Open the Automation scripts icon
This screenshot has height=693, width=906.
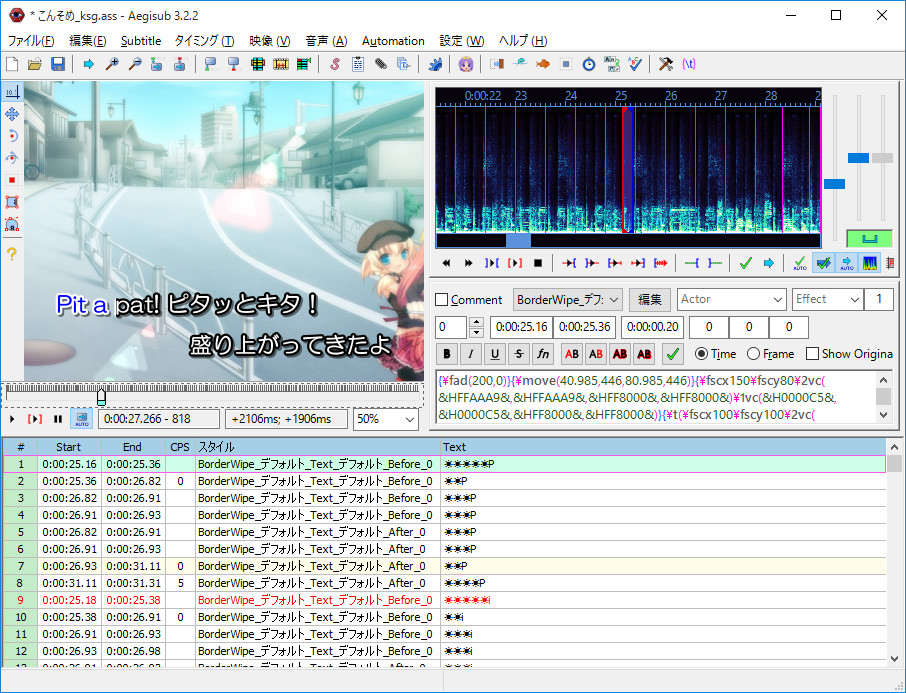[435, 64]
